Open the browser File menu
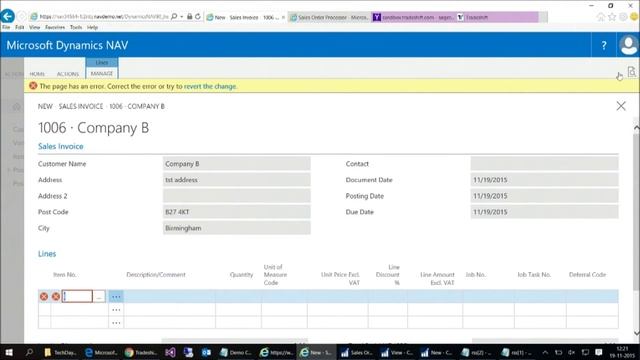The height and width of the screenshot is (360, 640). tap(6, 27)
